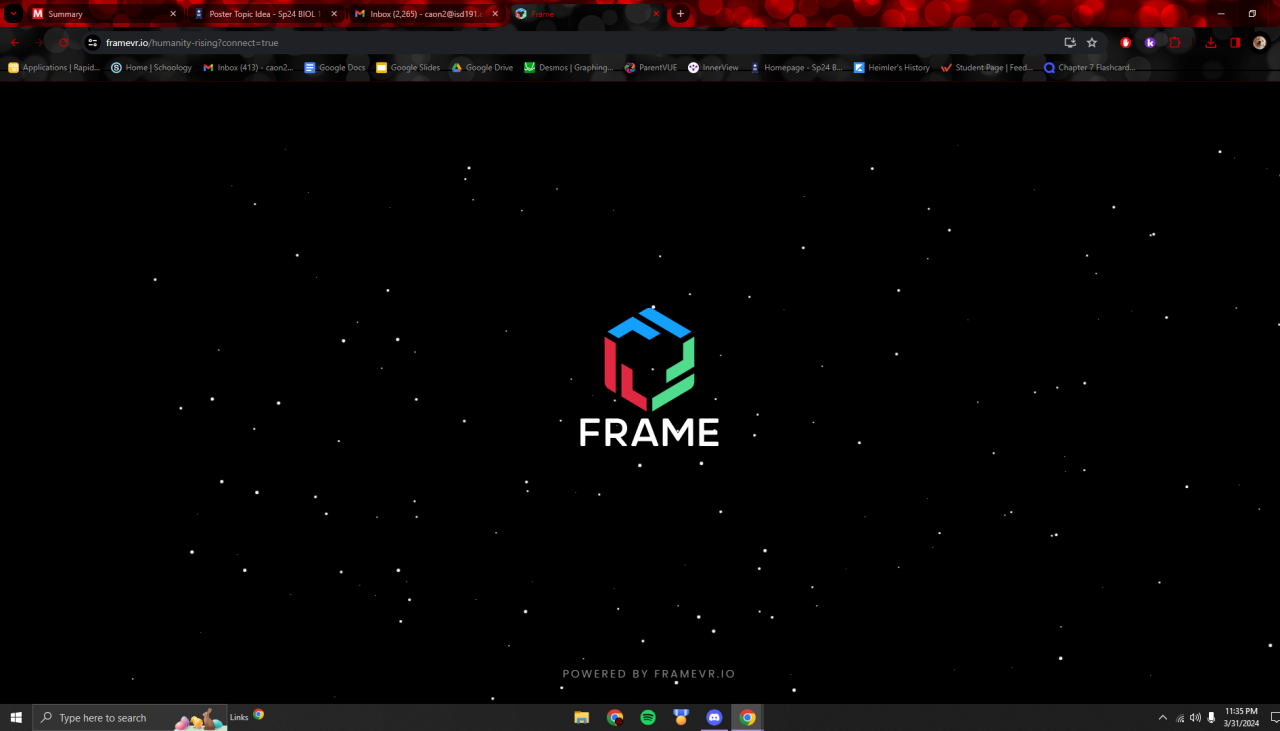Open the Chapter 7 Flashcards bookmark

(x=1090, y=68)
